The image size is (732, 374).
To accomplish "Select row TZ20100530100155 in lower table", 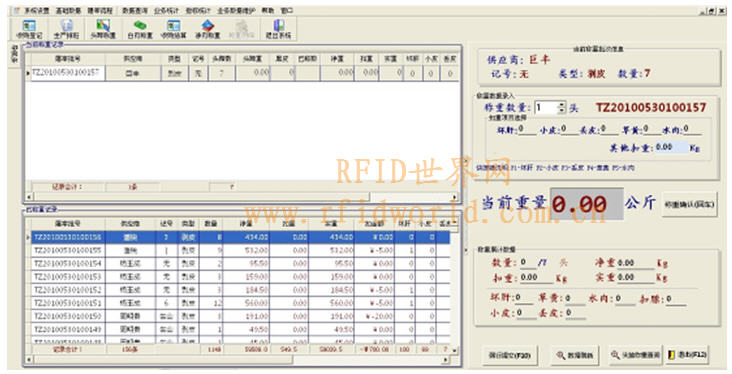I will click(x=240, y=250).
